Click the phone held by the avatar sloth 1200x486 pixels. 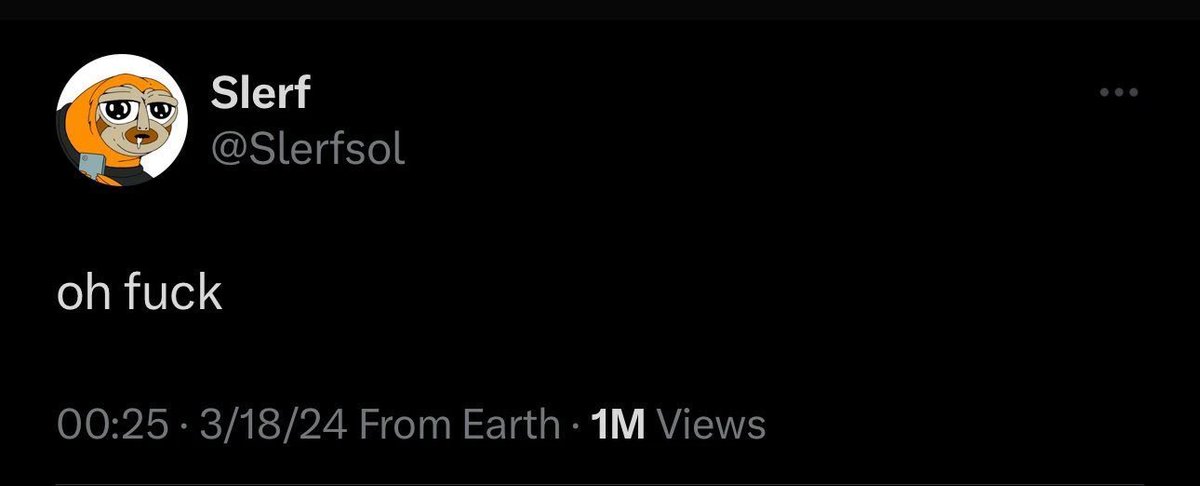point(88,167)
